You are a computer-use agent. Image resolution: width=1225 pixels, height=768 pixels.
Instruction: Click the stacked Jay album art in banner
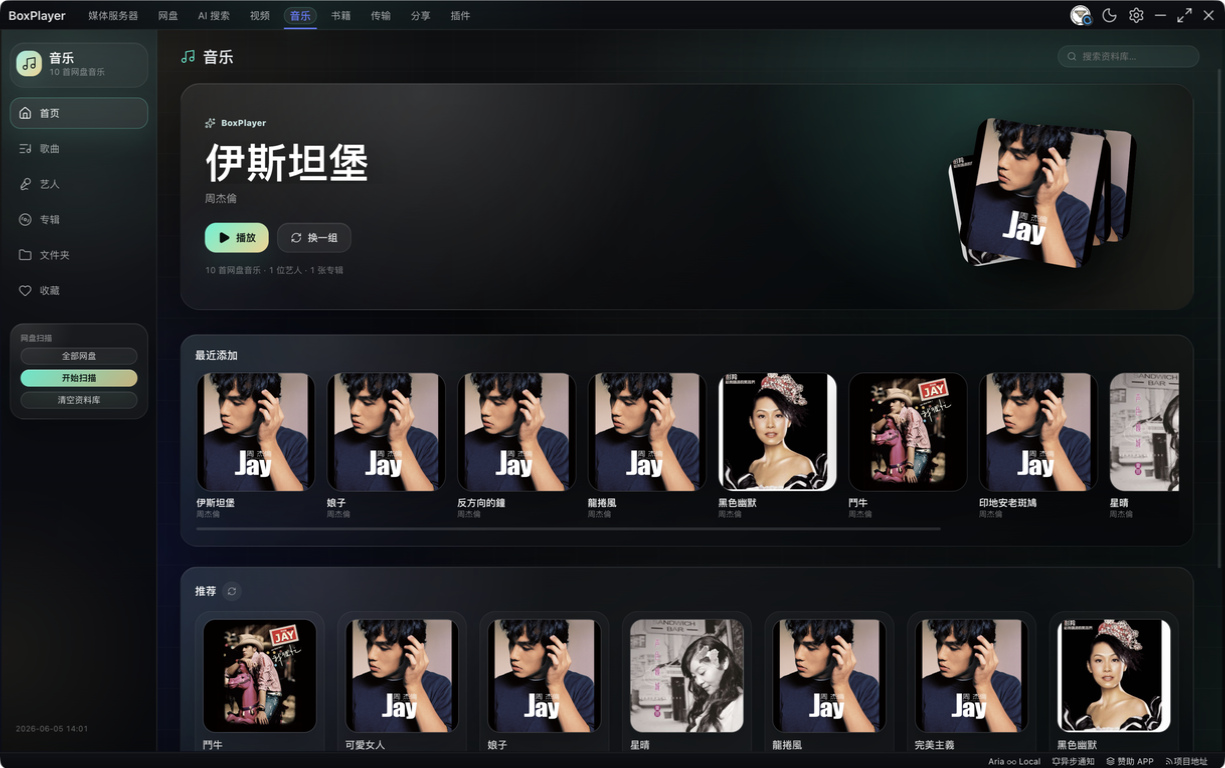(1040, 192)
